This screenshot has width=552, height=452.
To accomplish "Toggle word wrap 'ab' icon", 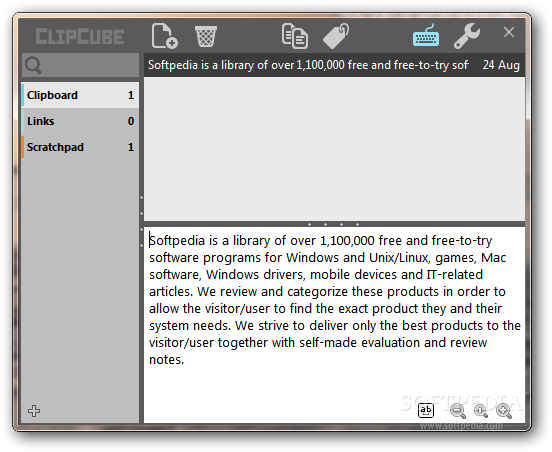I will [x=426, y=410].
